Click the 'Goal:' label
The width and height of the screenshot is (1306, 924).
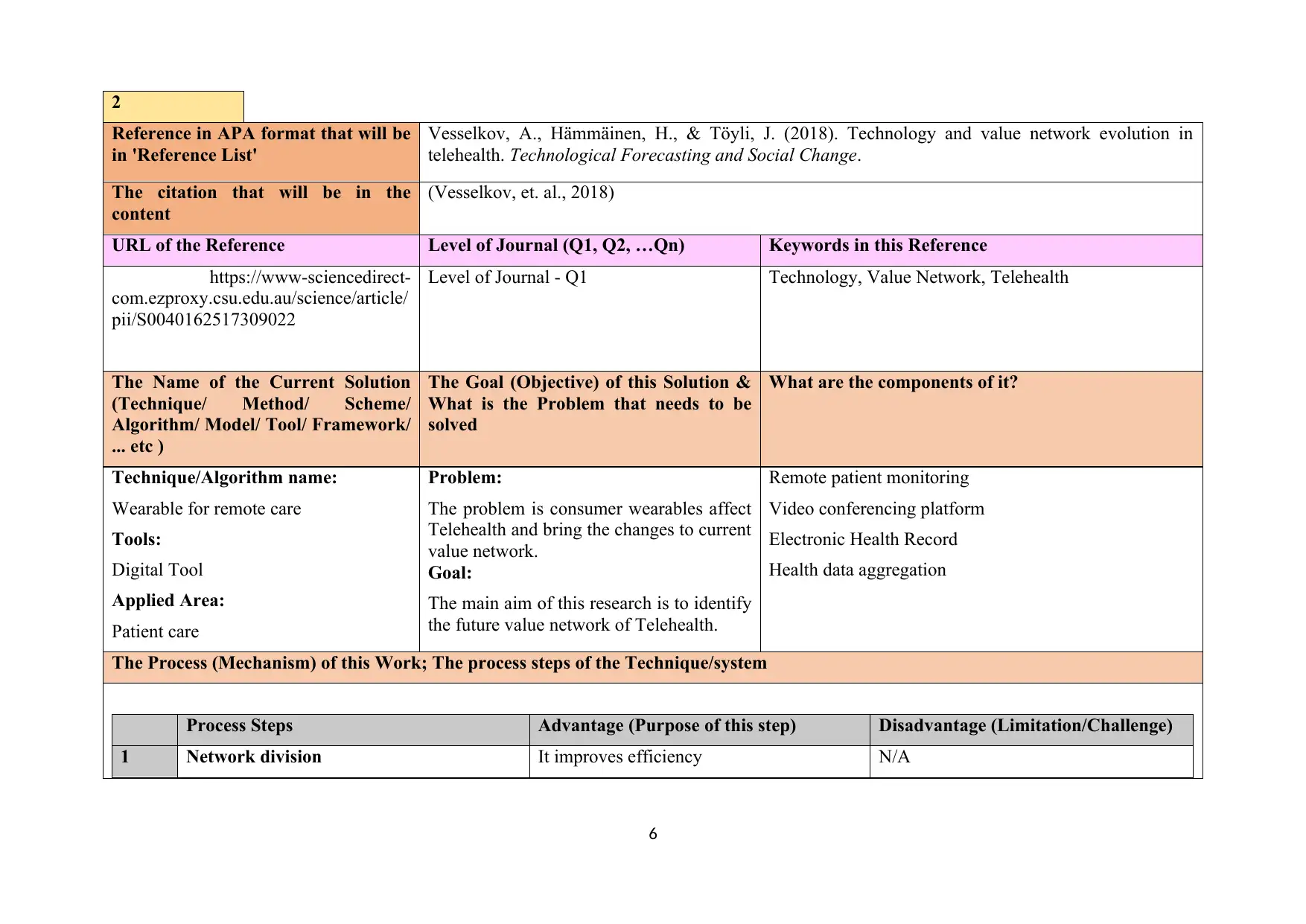point(450,573)
